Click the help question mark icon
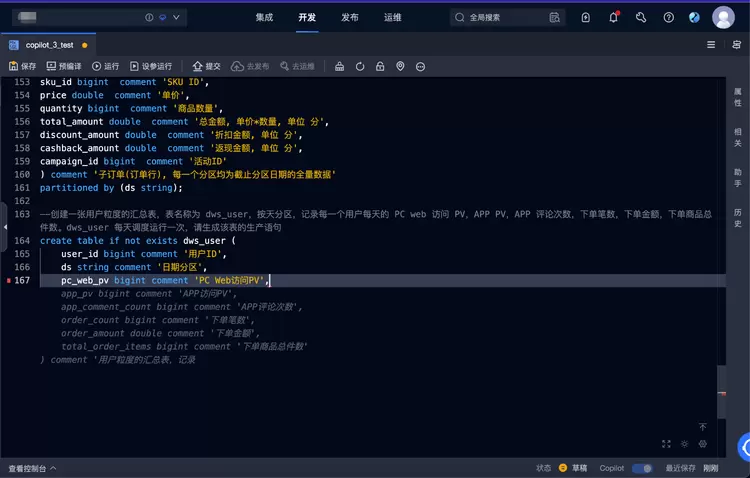Screen dimensions: 750x478 pos(669,17)
